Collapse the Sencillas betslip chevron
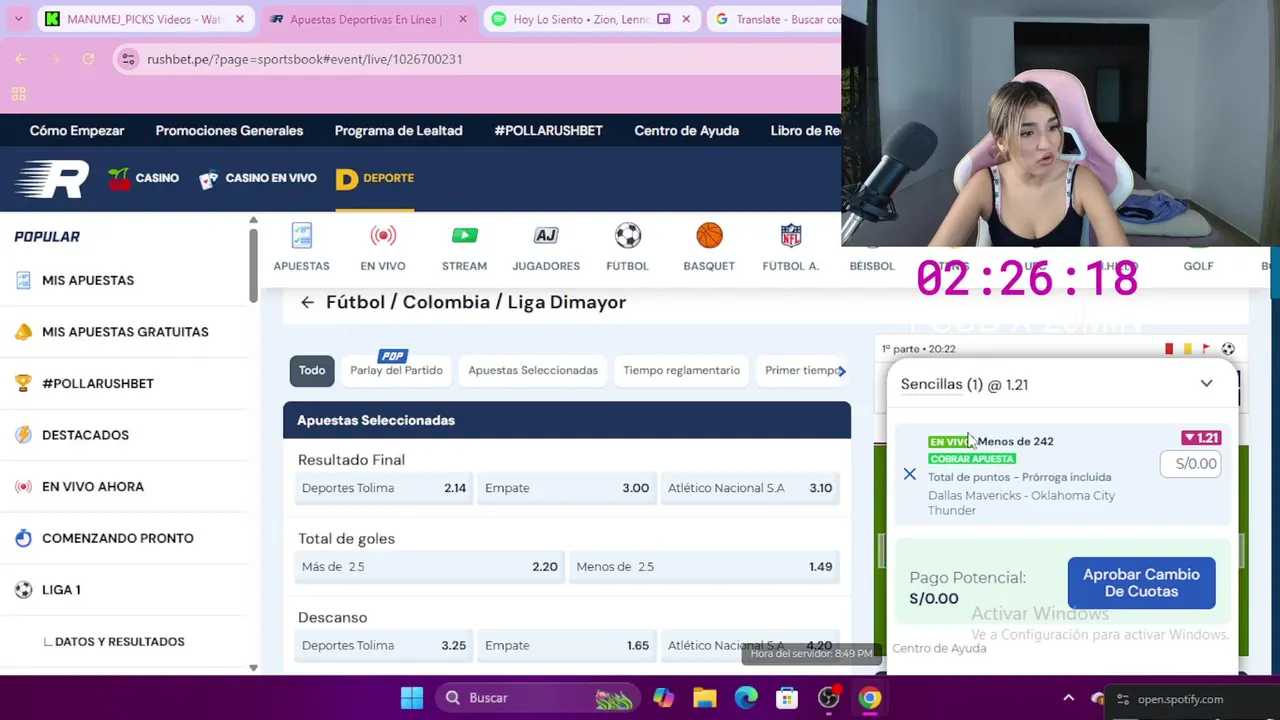This screenshot has height=720, width=1280. pos(1206,384)
